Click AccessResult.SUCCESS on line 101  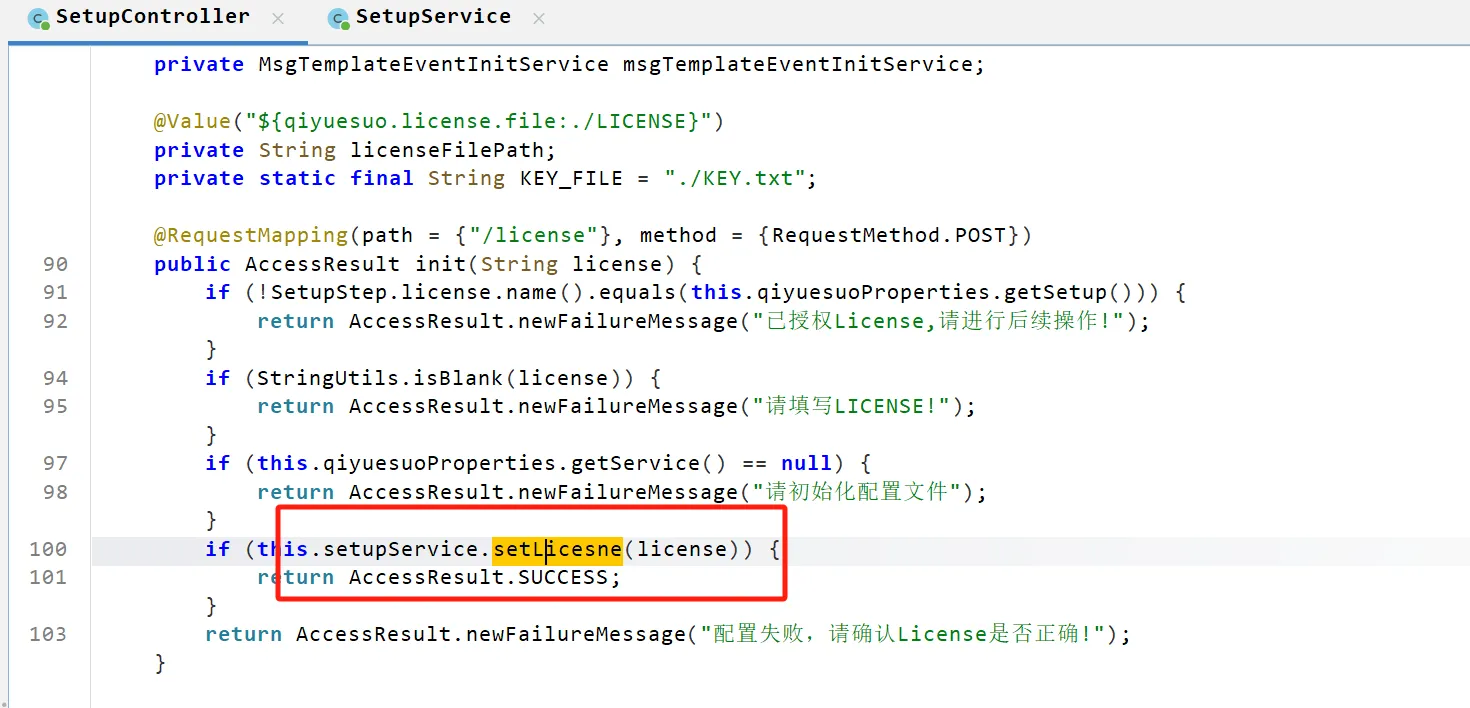[x=478, y=577]
